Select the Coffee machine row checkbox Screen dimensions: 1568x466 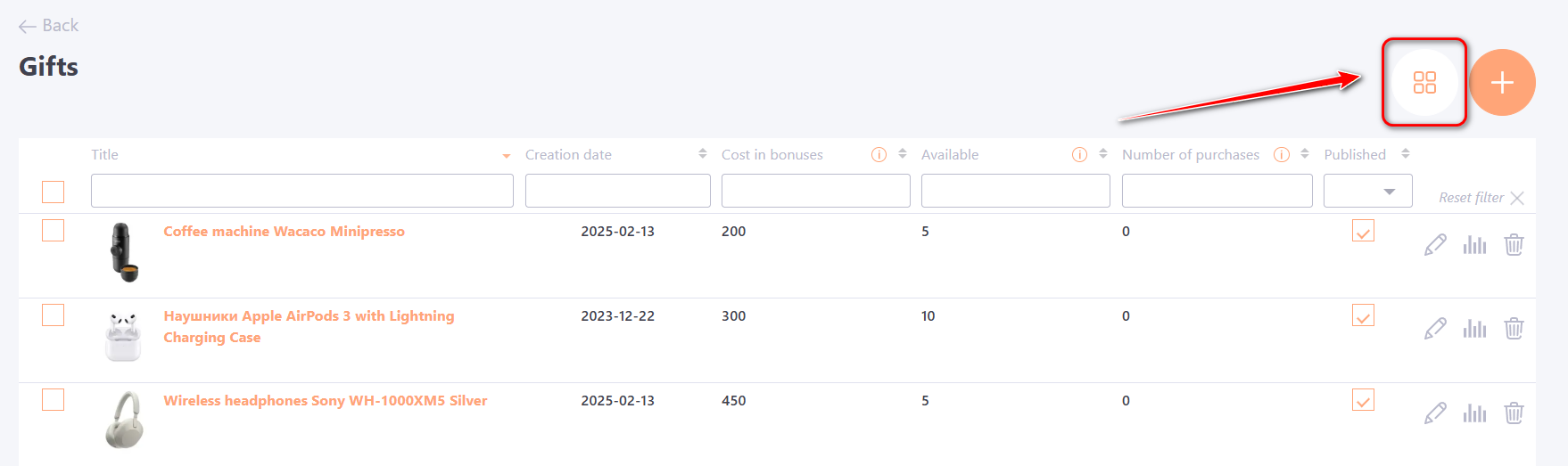tap(54, 231)
